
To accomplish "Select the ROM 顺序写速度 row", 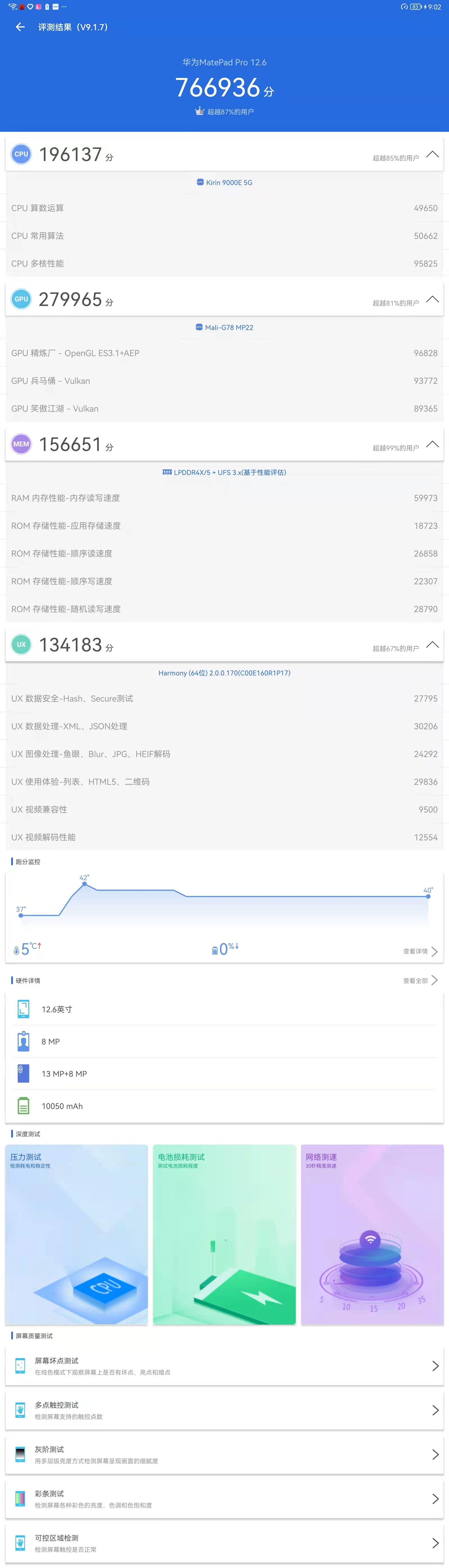I will 224,581.
